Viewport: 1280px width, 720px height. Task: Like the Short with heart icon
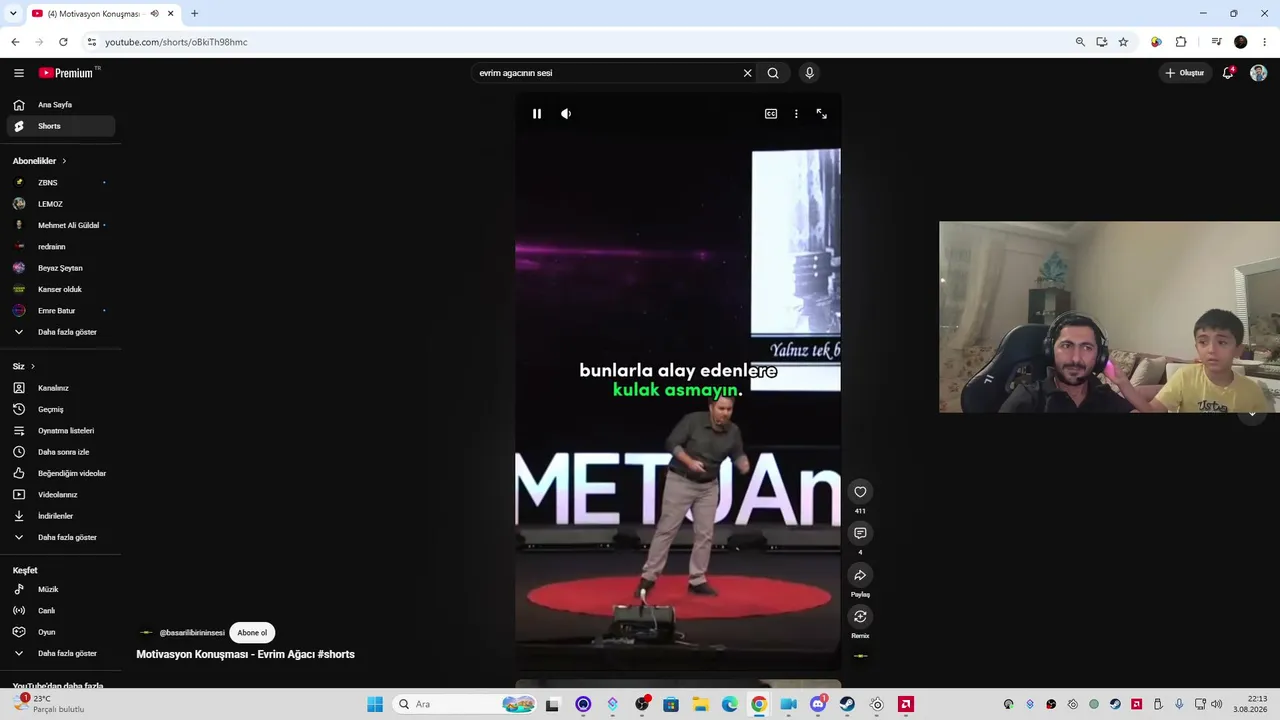[x=860, y=492]
